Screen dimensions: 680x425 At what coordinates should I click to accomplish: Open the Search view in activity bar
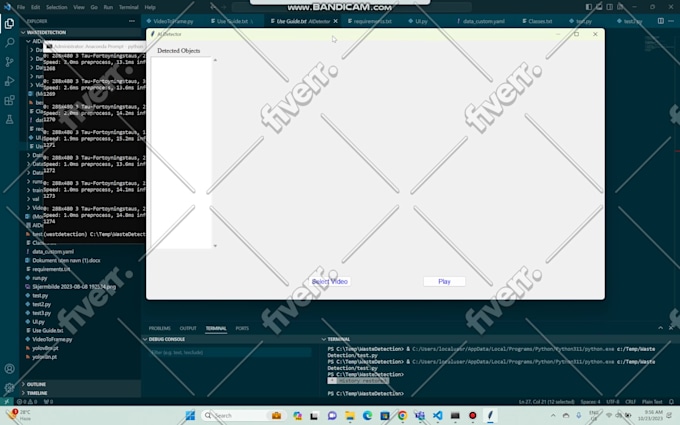9,42
